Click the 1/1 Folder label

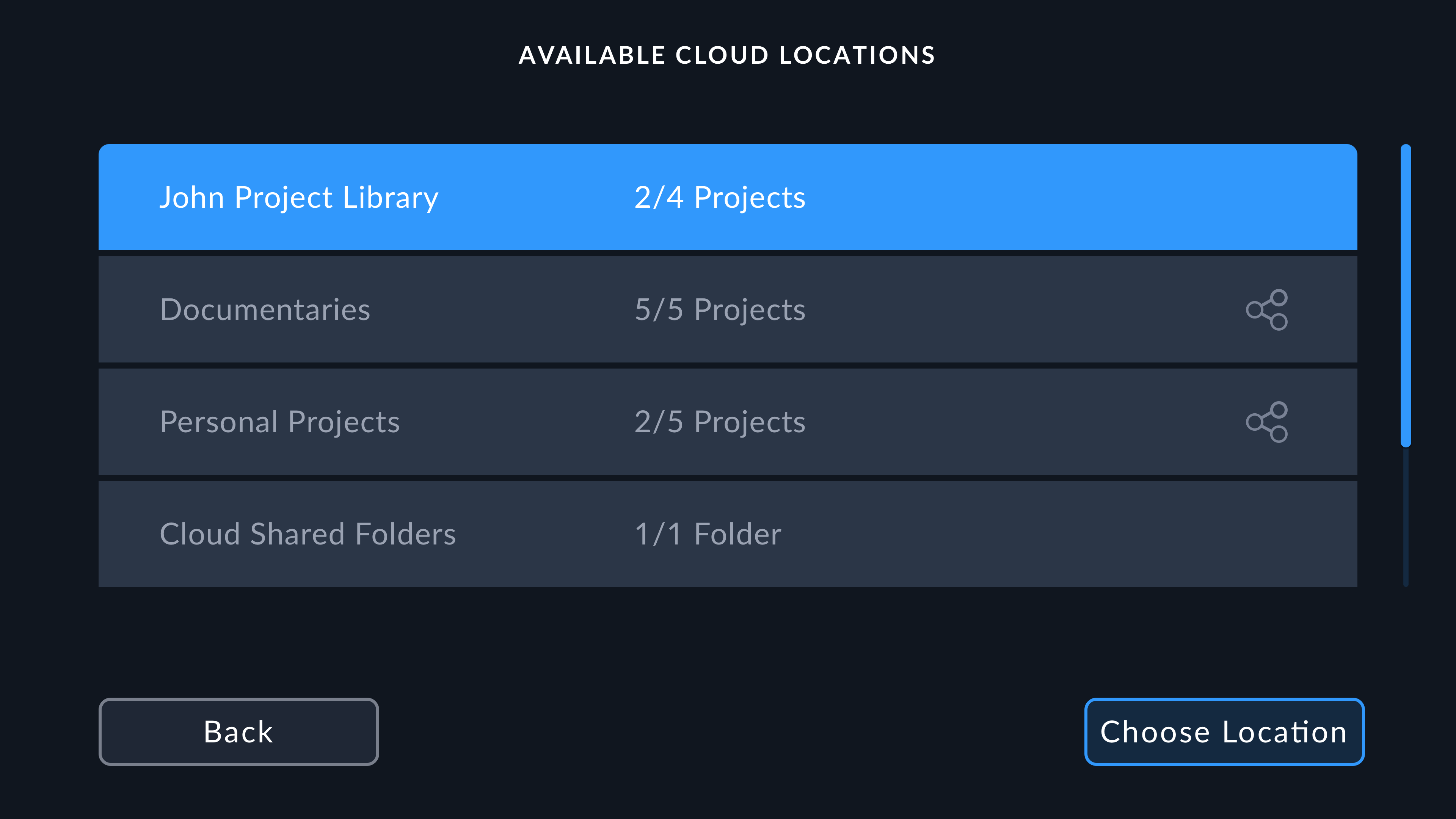pyautogui.click(x=708, y=533)
